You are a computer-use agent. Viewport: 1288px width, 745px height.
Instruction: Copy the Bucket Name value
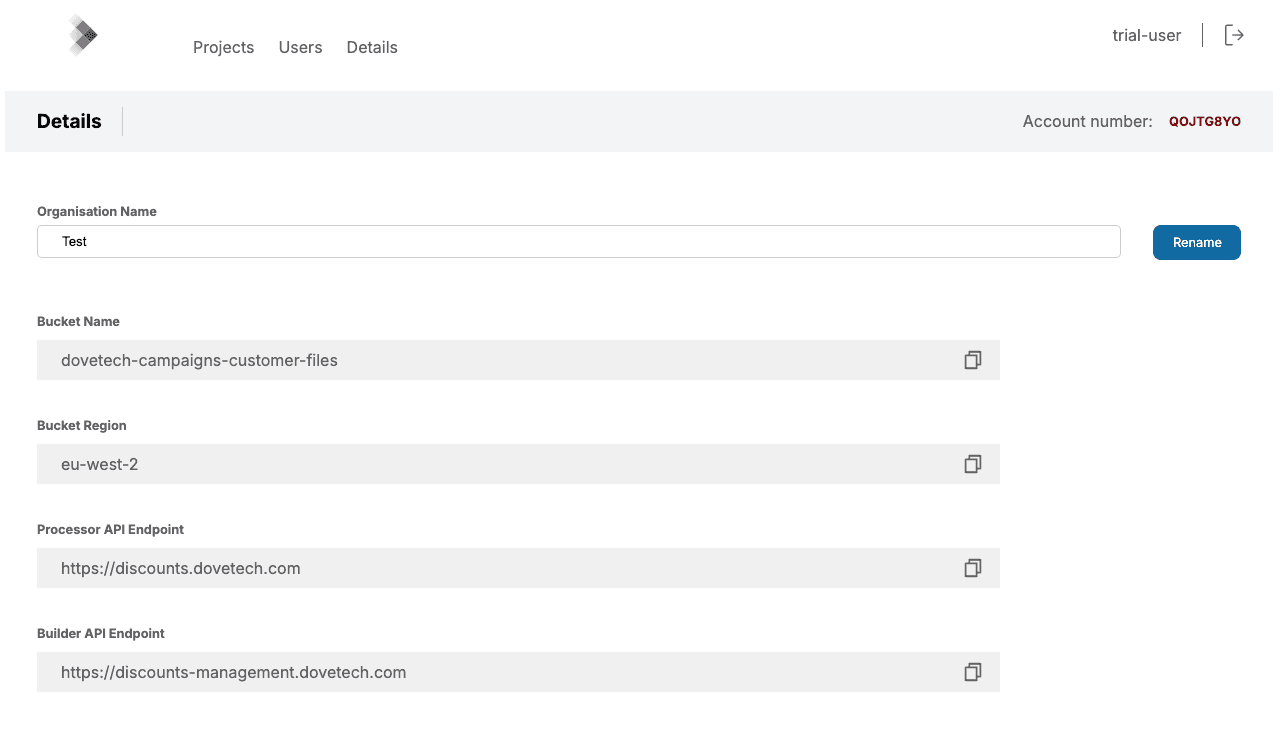pos(972,360)
